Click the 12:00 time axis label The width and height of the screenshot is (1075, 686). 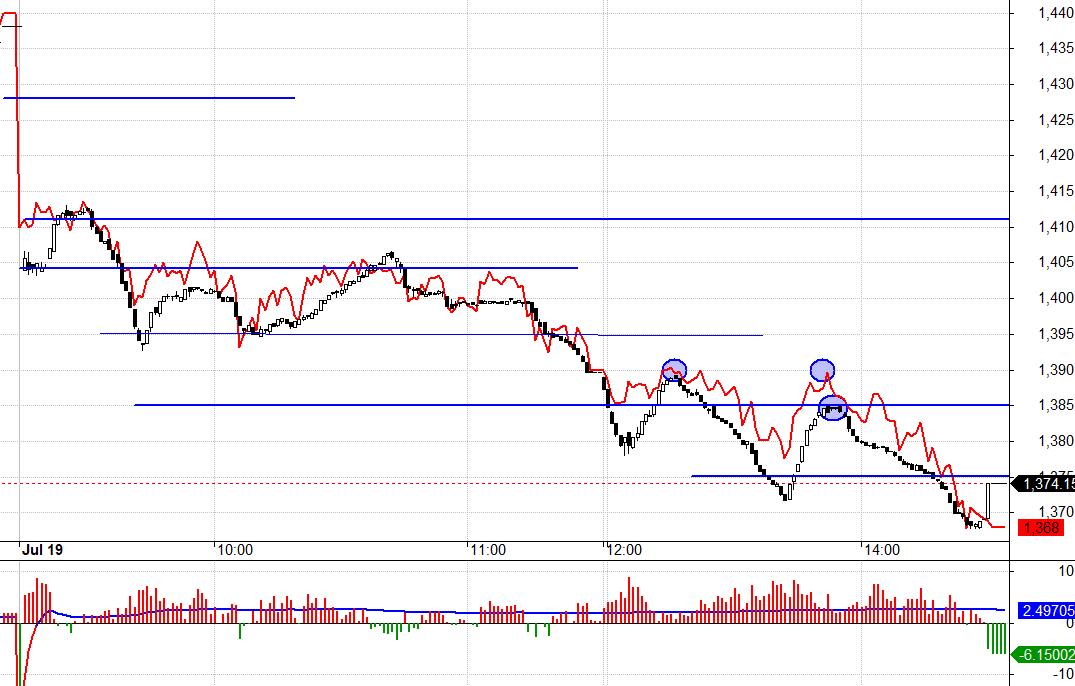tap(623, 550)
